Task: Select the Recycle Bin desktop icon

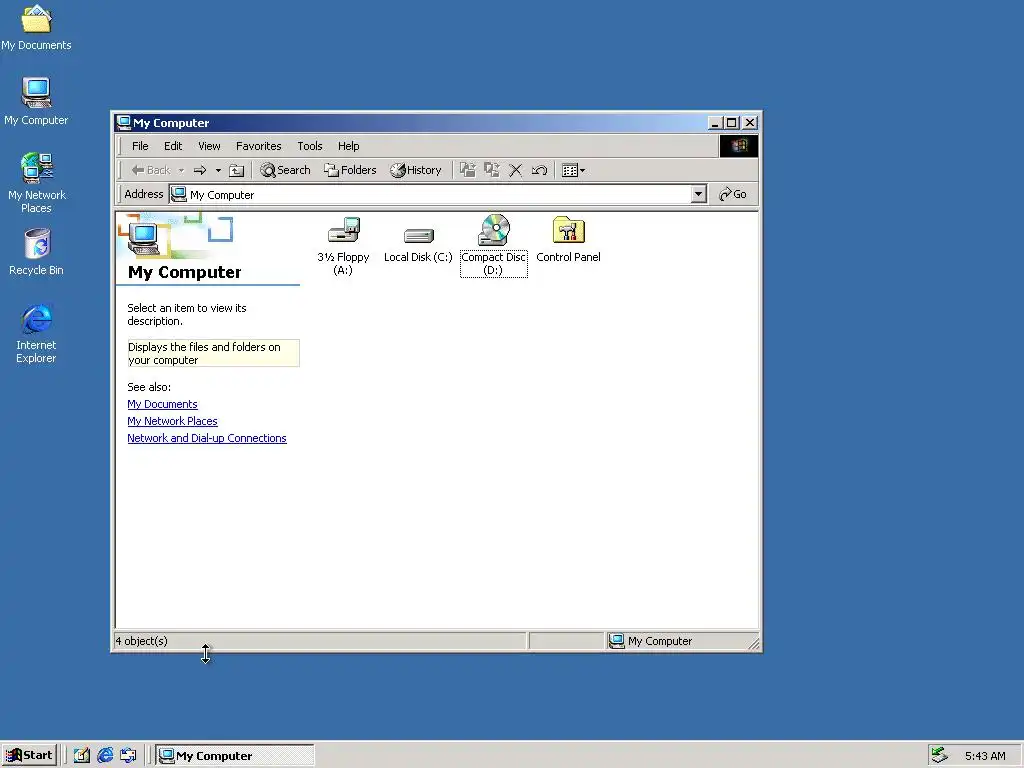Action: (x=37, y=252)
